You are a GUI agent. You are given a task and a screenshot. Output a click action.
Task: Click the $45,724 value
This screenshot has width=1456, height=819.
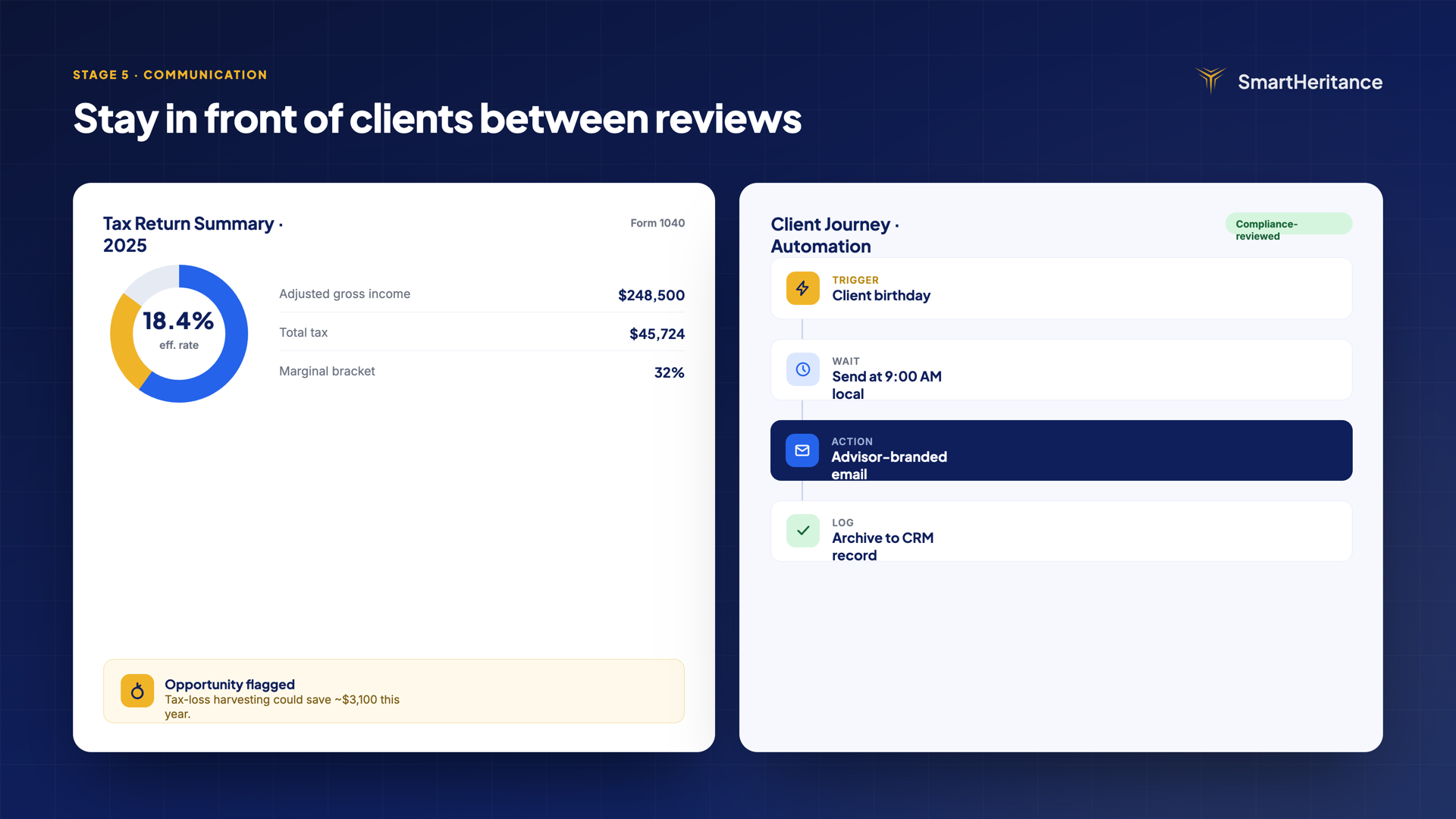657,334
